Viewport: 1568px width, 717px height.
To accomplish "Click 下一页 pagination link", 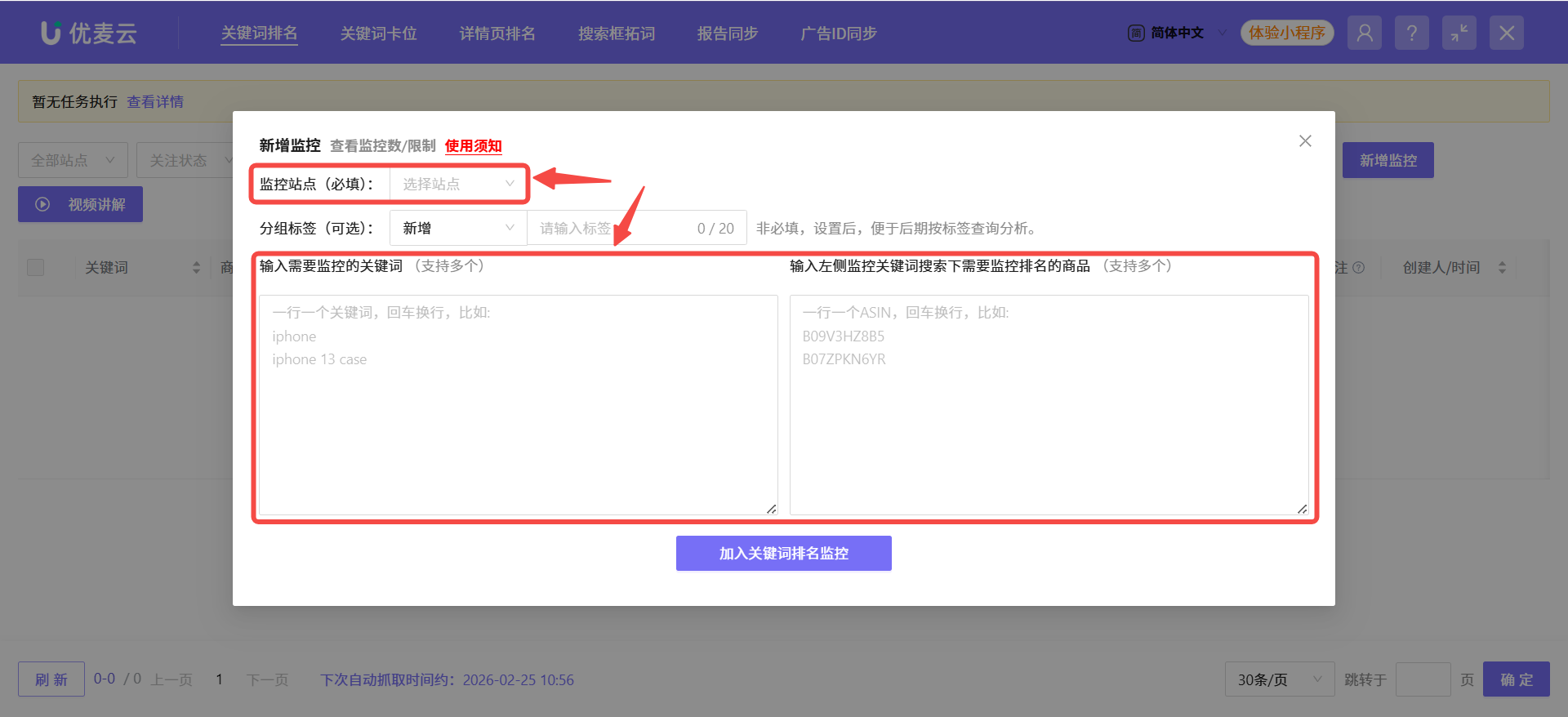I will point(268,679).
